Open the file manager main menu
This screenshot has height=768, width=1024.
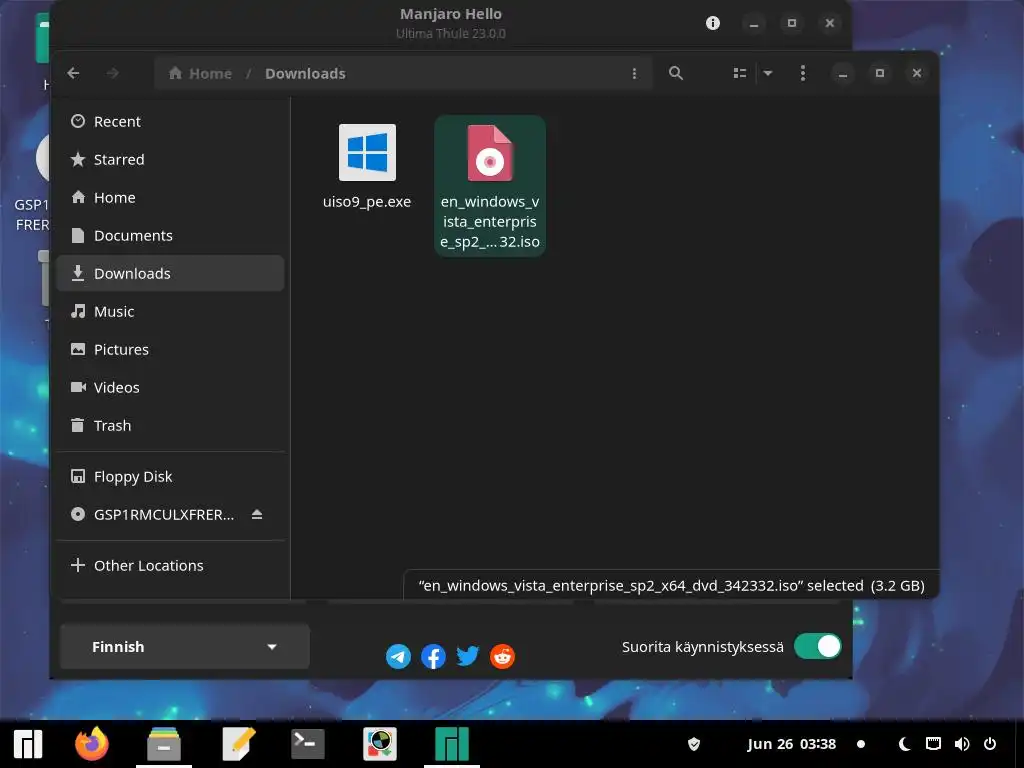pyautogui.click(x=803, y=73)
